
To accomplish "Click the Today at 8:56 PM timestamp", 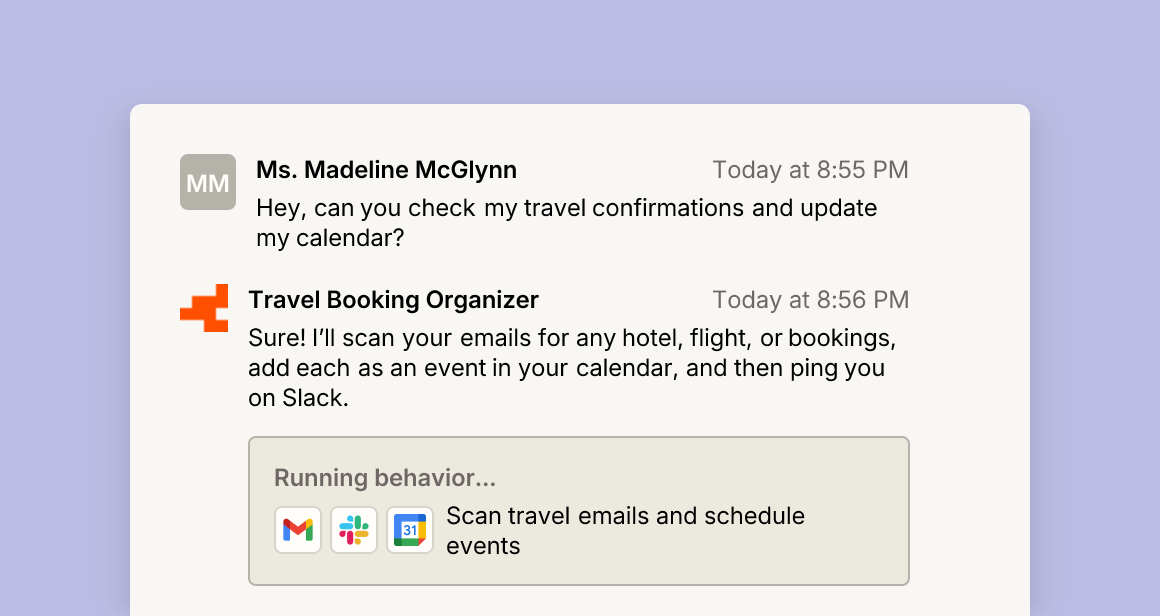I will [x=810, y=299].
